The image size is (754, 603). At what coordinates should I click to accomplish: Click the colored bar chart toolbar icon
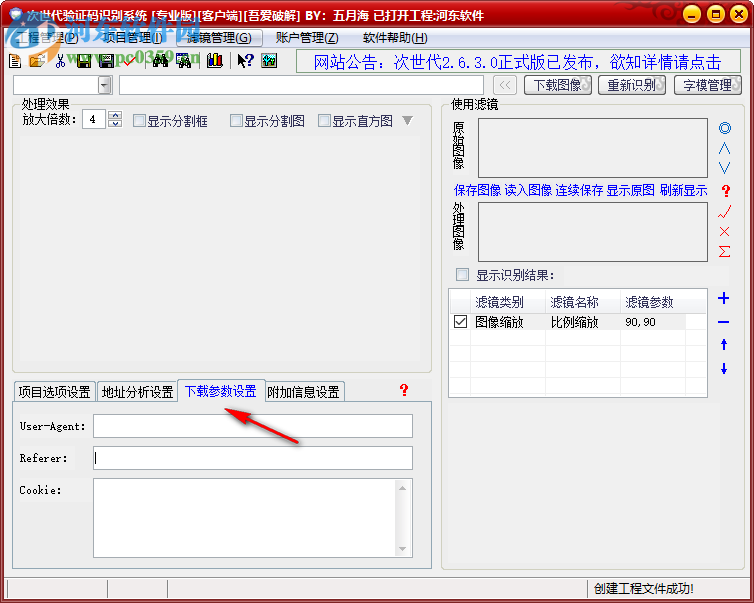[214, 61]
